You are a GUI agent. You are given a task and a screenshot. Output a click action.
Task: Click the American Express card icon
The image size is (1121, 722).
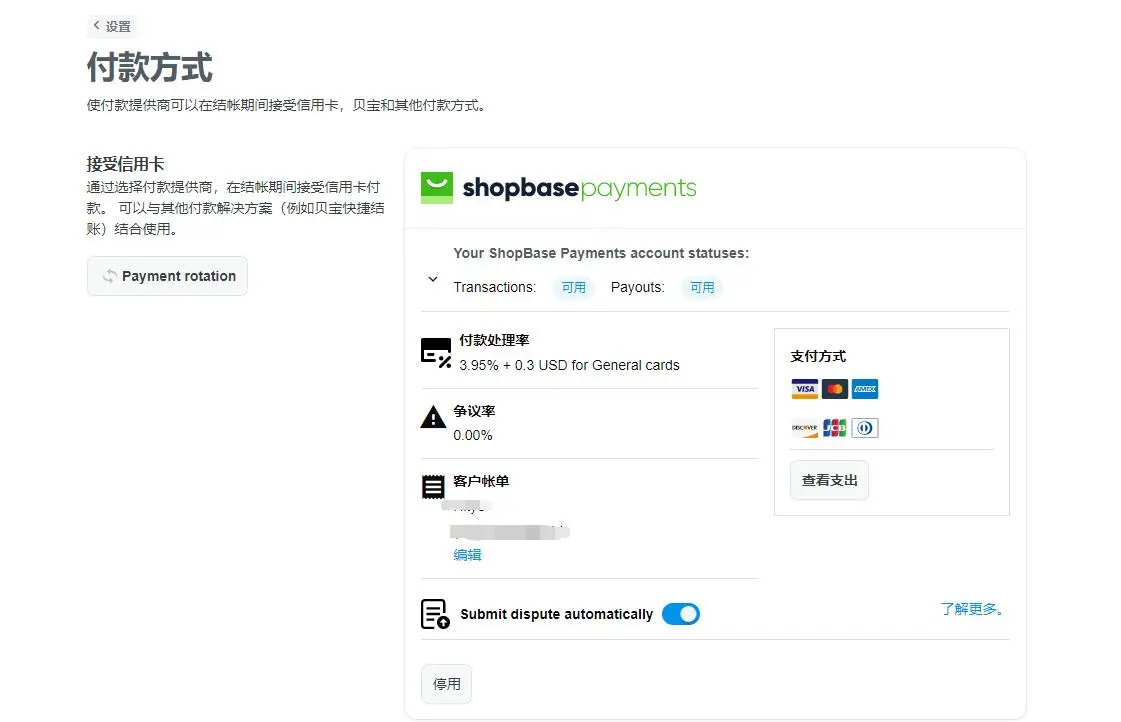pyautogui.click(x=865, y=389)
